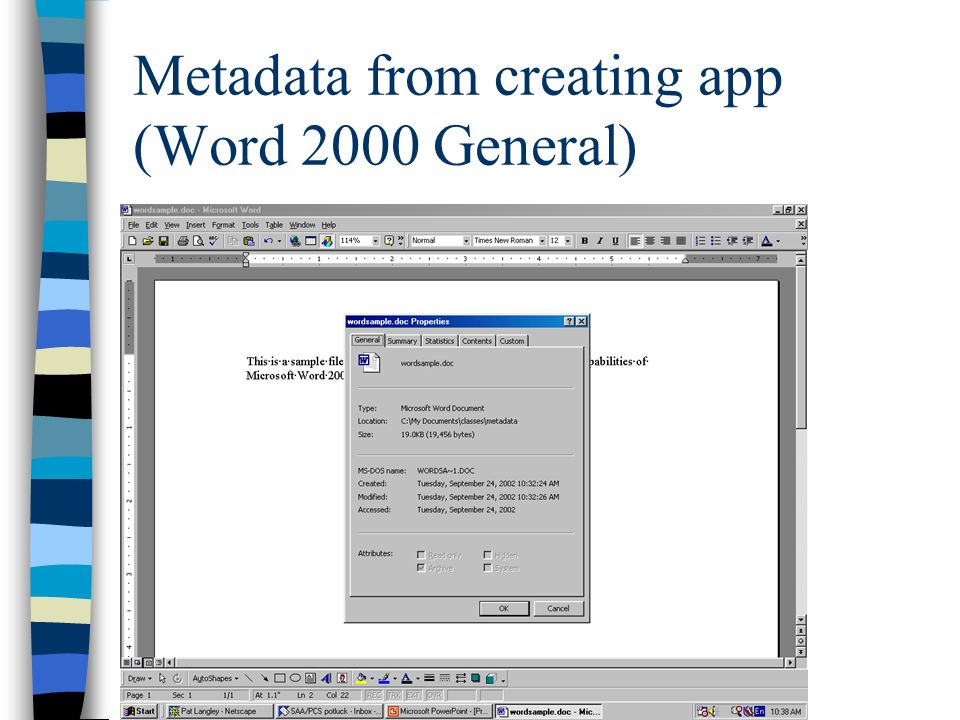Click the Open folder toolbar icon
This screenshot has height=720, width=960.
[x=148, y=241]
